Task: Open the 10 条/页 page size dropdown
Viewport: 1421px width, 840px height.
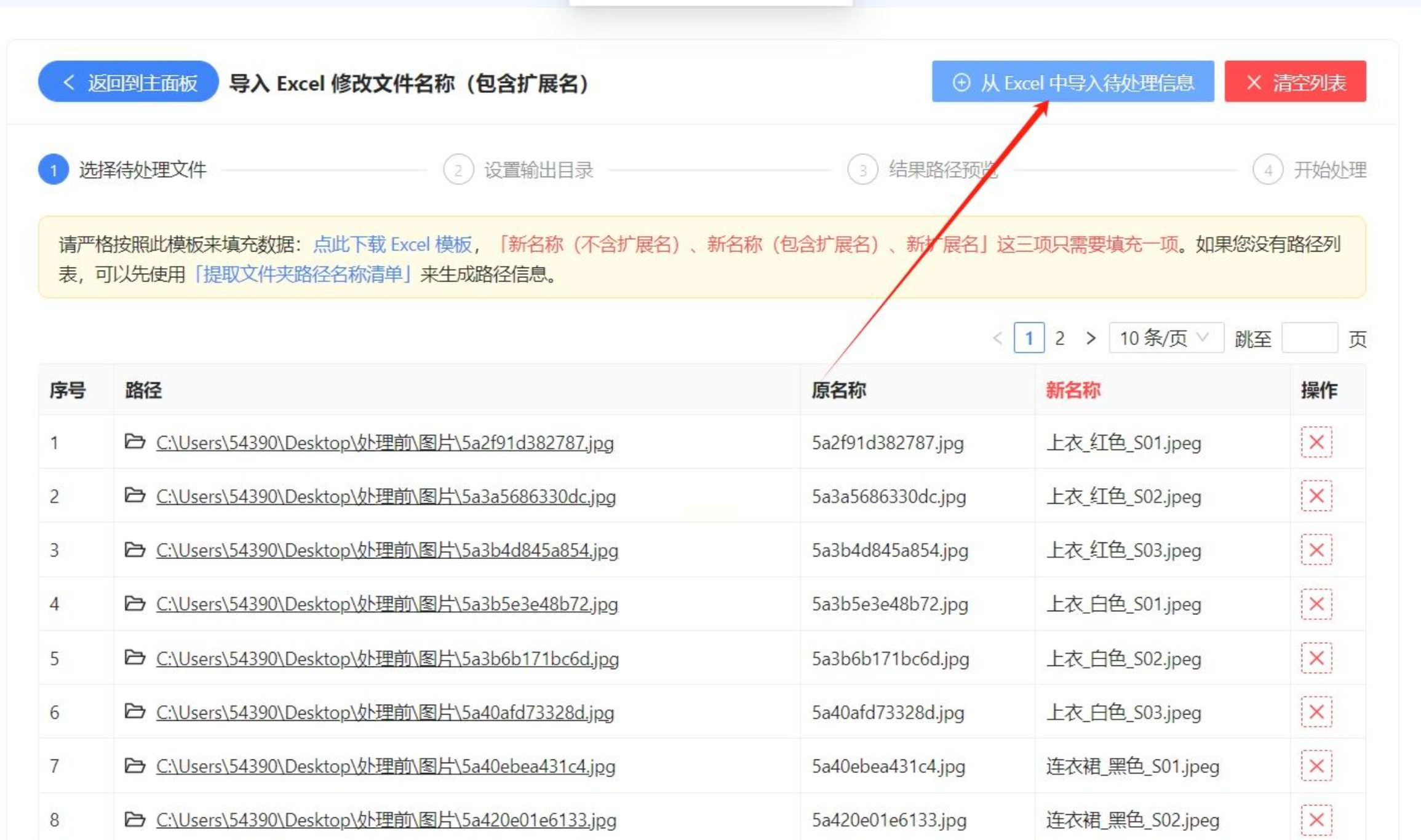Action: point(1165,338)
